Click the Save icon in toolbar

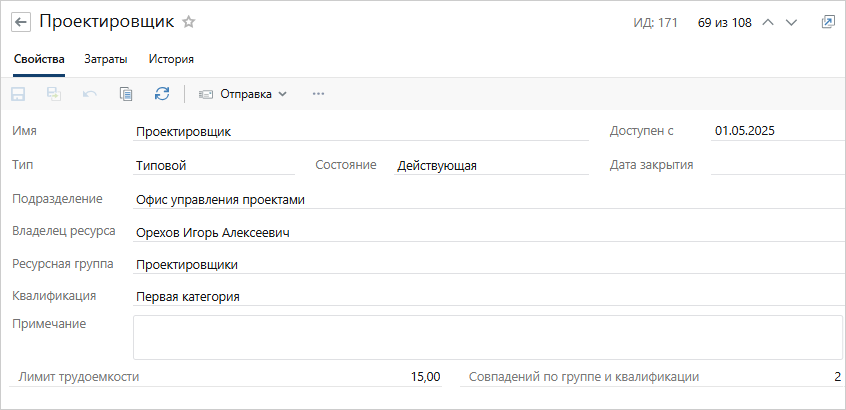(x=18, y=94)
